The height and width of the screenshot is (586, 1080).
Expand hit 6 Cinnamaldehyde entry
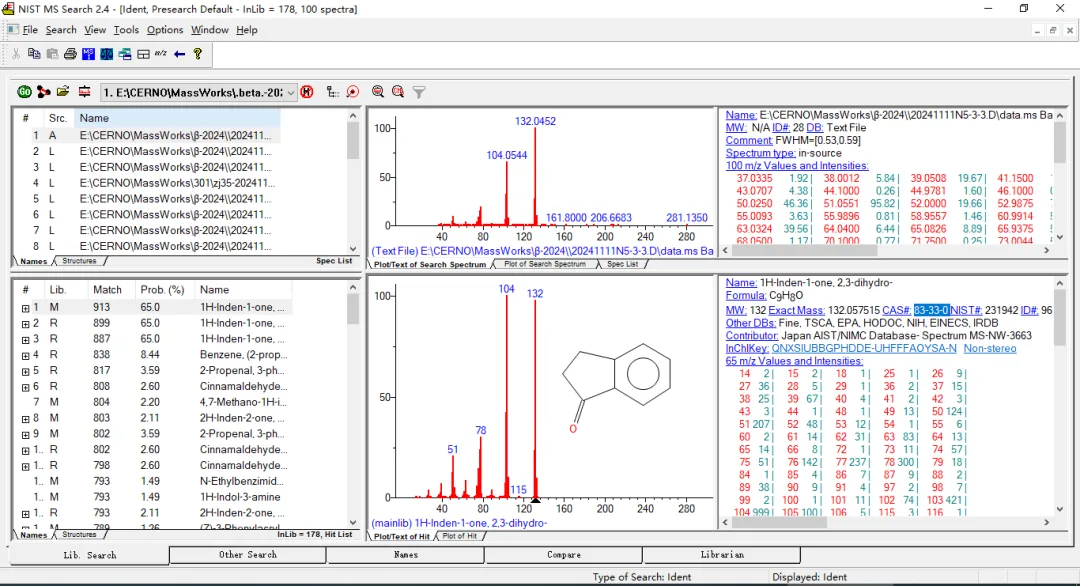(25, 387)
